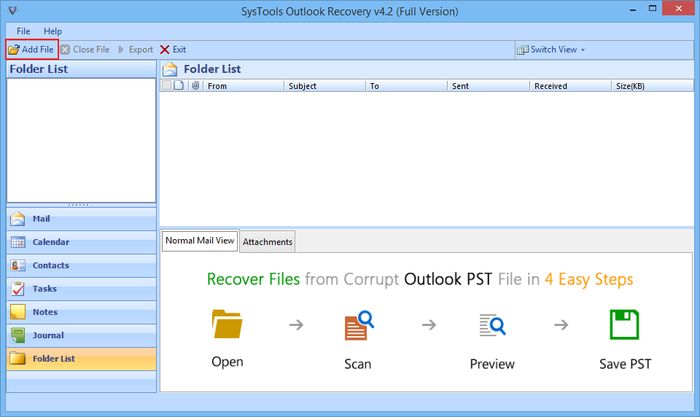Expand the Switch View dropdown

[x=552, y=49]
